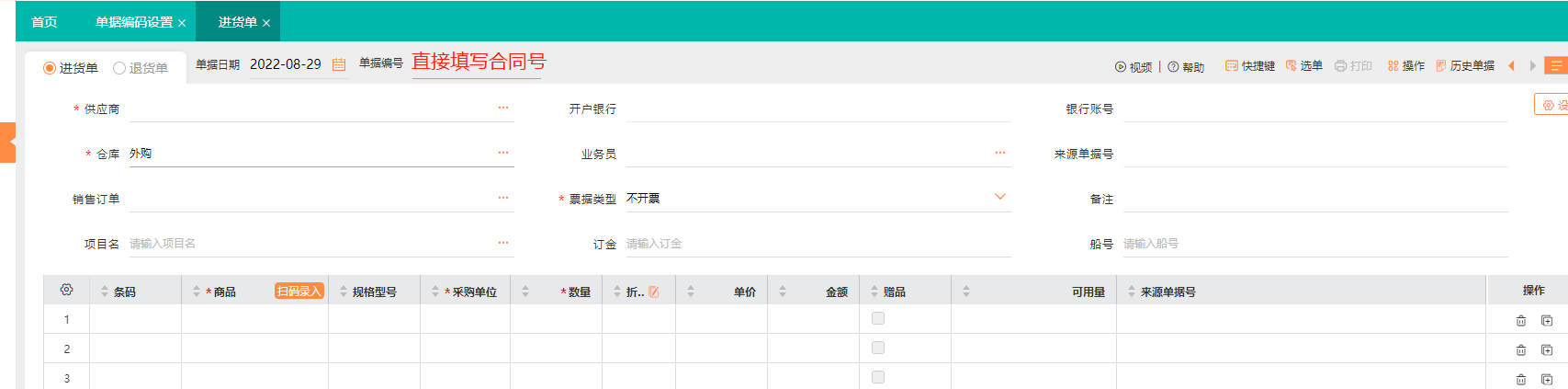Close the 进货单 tab
The width and height of the screenshot is (1568, 389).
tap(266, 23)
